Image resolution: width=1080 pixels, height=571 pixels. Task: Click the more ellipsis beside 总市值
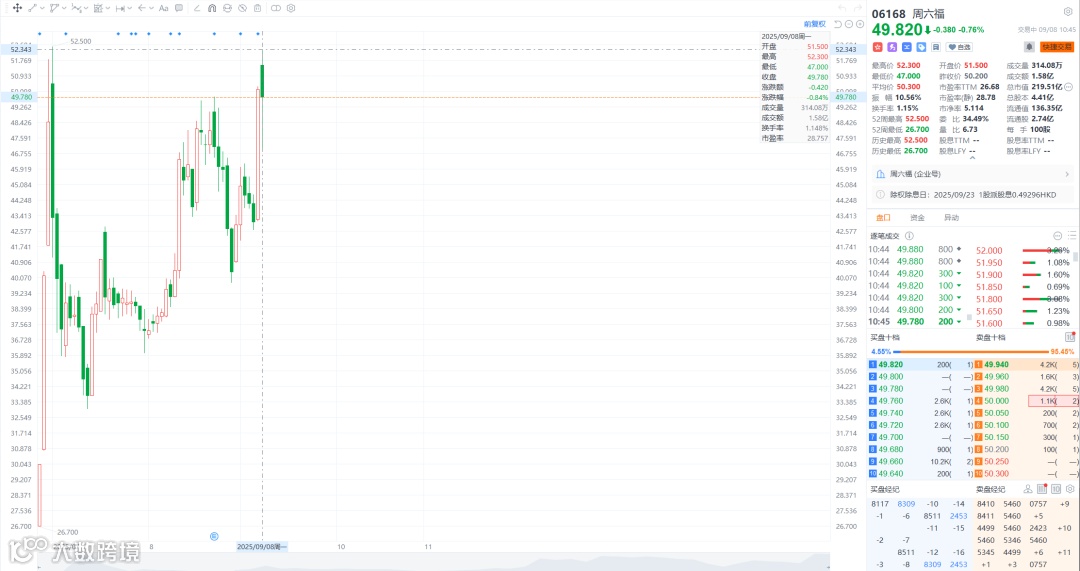tap(1069, 87)
